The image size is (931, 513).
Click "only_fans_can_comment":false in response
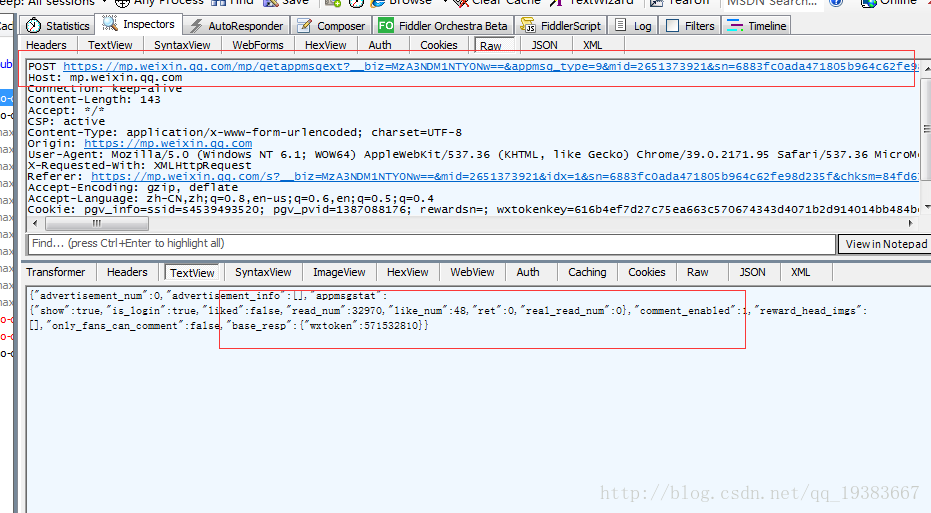pyautogui.click(x=134, y=325)
